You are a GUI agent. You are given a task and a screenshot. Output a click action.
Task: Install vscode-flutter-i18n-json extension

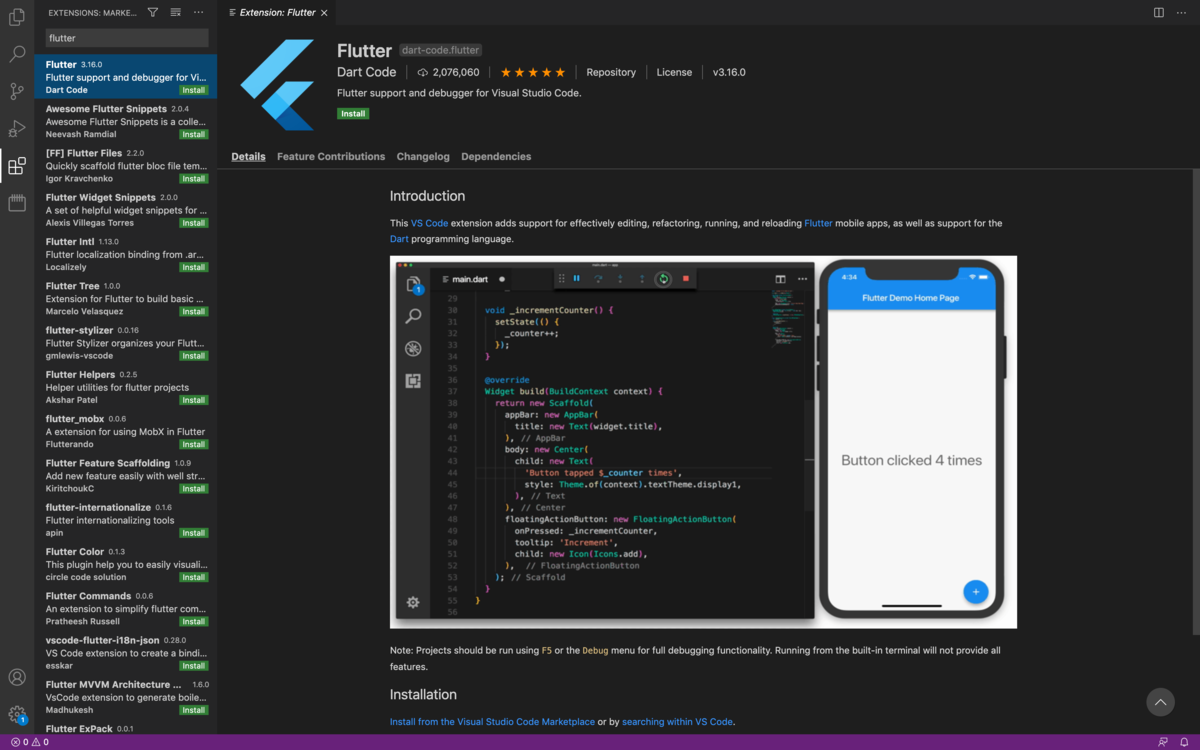tap(194, 665)
